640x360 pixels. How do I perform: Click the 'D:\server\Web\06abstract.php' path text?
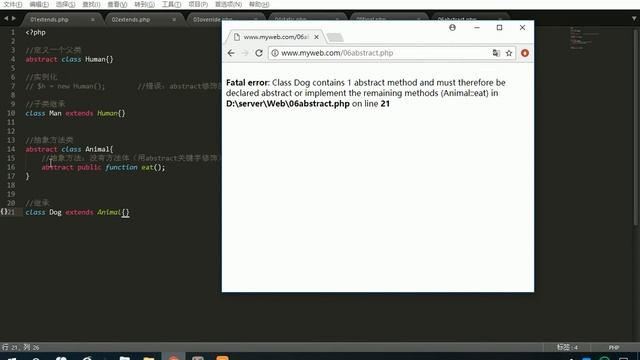[288, 104]
